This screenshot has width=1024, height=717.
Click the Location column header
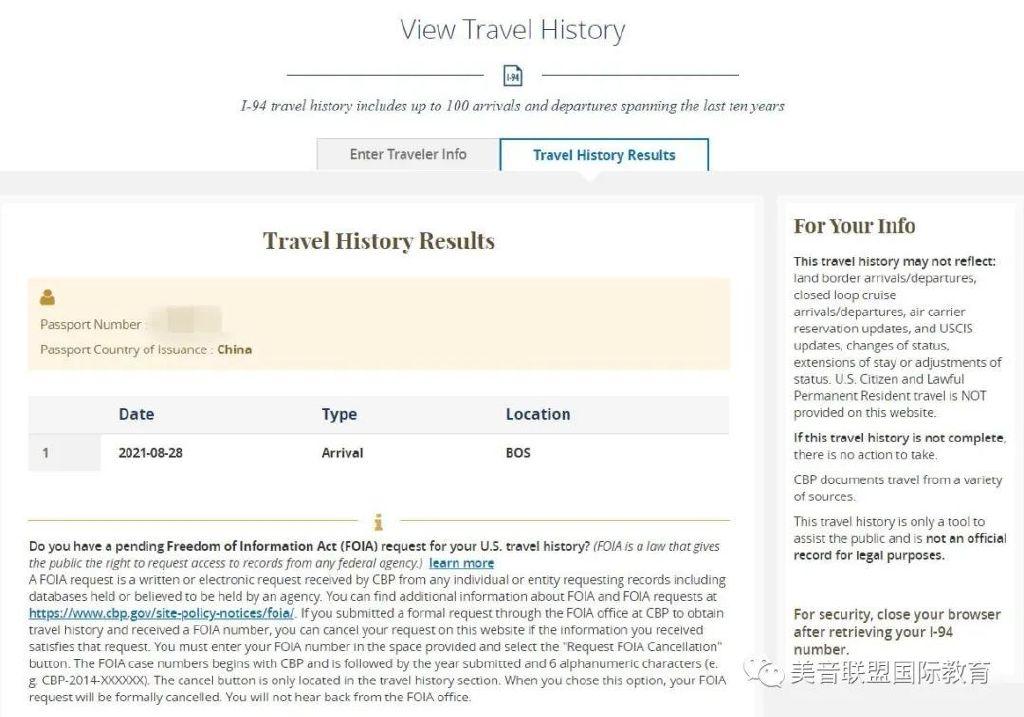(x=538, y=414)
